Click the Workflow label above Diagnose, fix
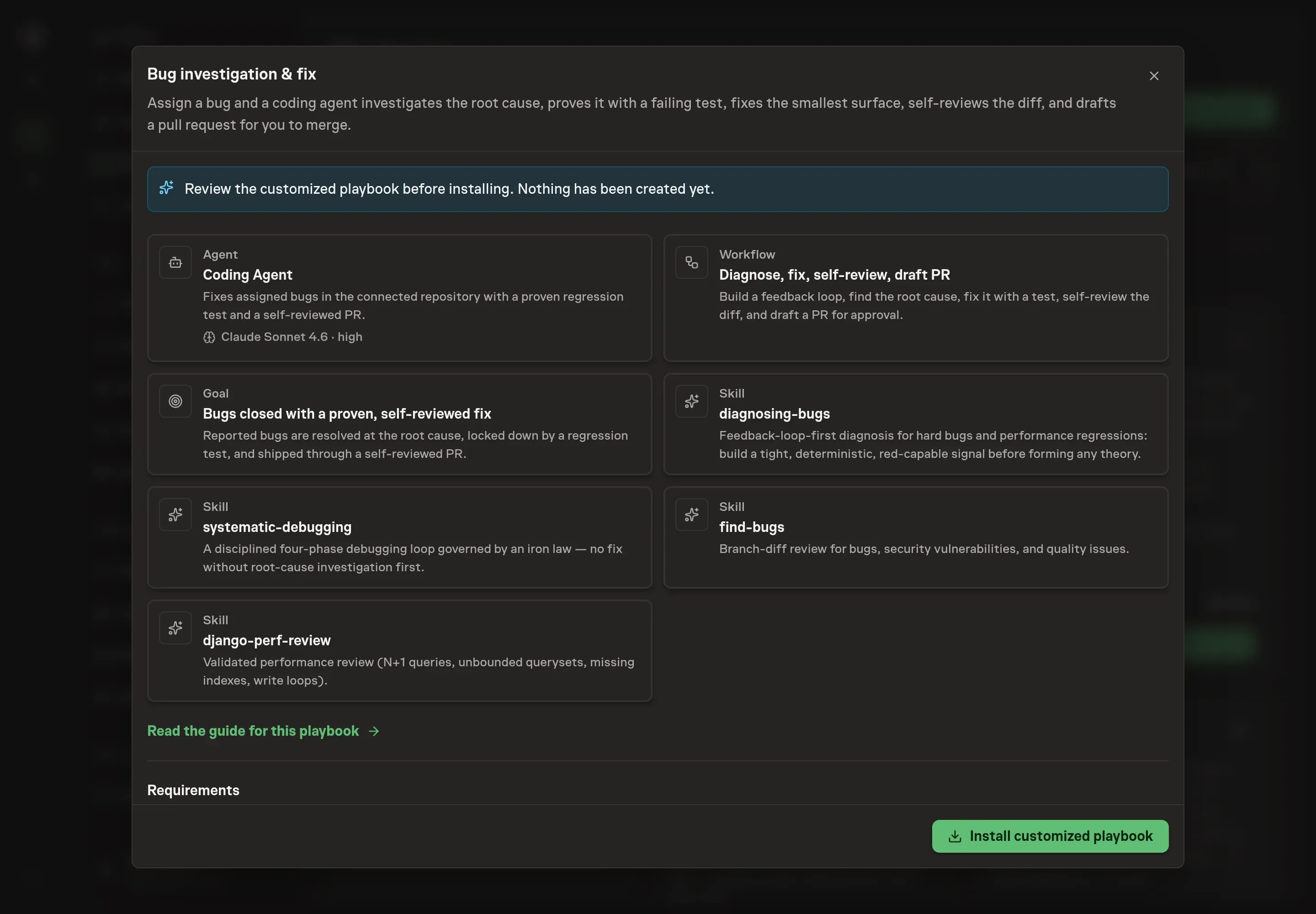This screenshot has width=1316, height=914. tap(747, 254)
